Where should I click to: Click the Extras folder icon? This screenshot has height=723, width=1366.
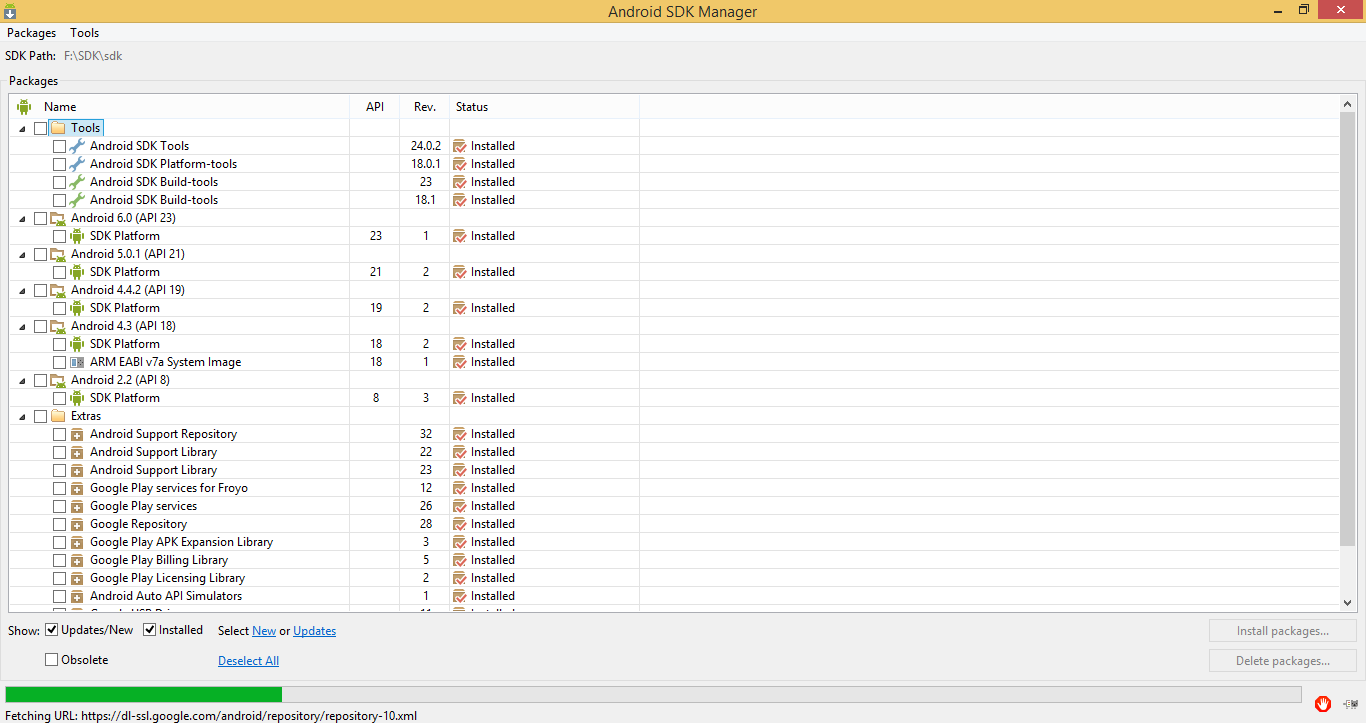pyautogui.click(x=58, y=416)
